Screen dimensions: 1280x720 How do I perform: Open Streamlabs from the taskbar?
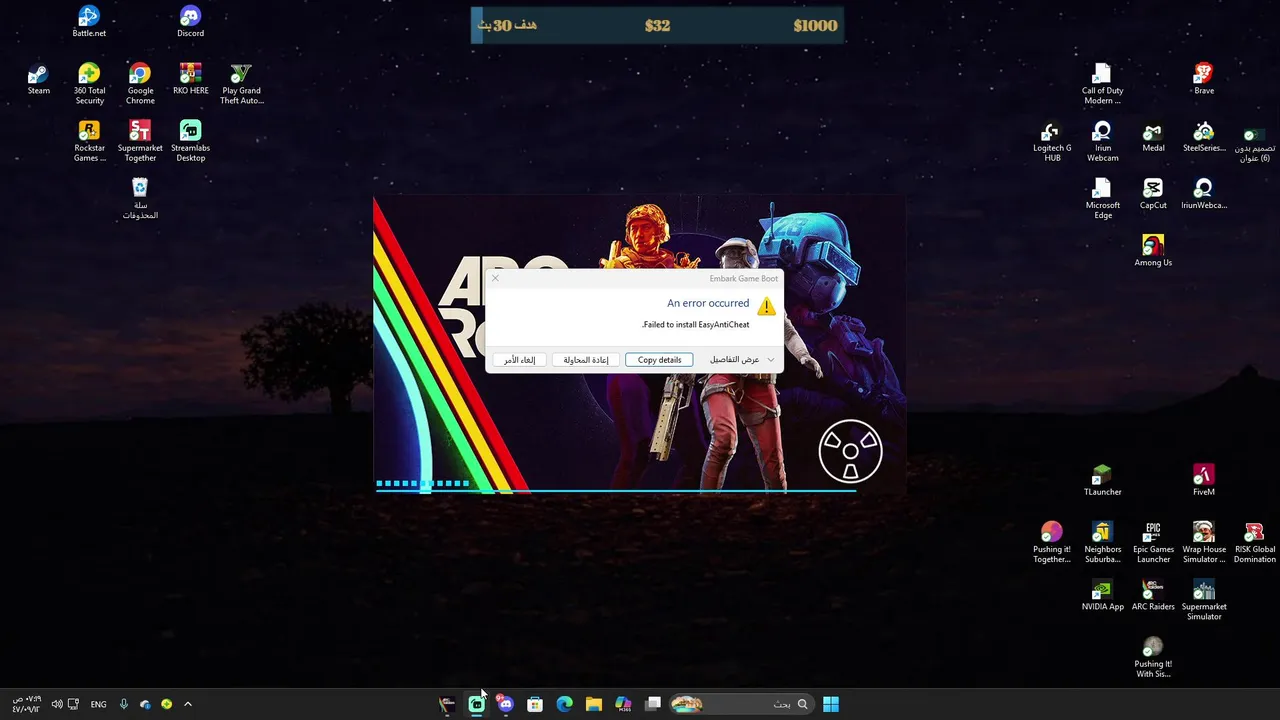[476, 704]
